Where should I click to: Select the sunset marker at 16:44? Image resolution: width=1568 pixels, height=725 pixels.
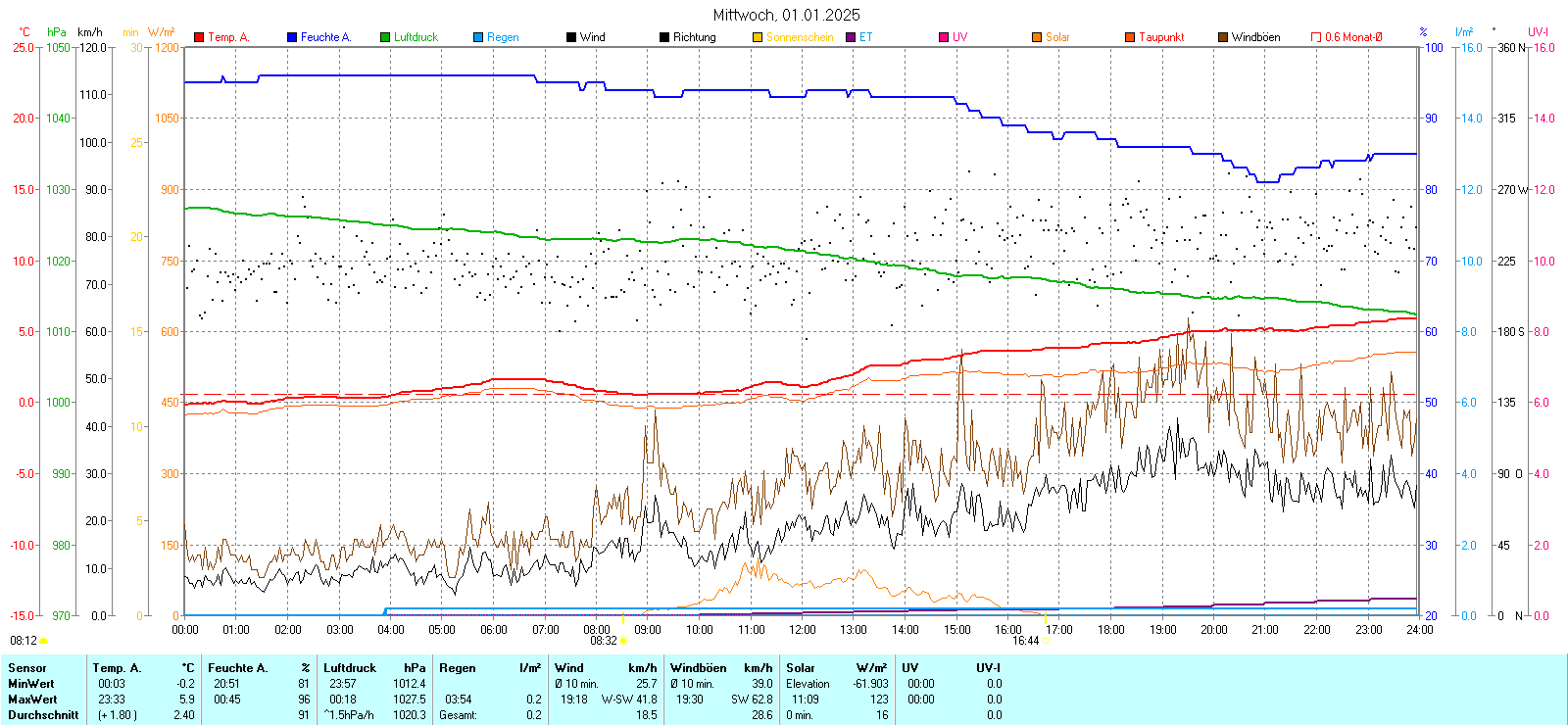tap(1045, 641)
